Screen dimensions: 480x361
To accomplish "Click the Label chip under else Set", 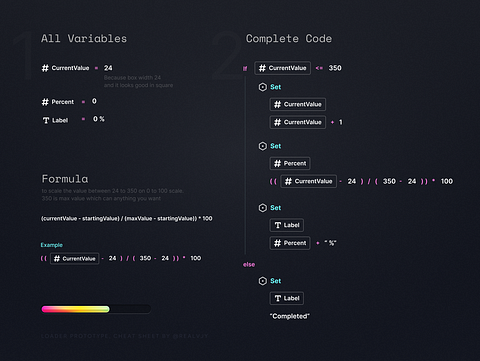I will (287, 298).
